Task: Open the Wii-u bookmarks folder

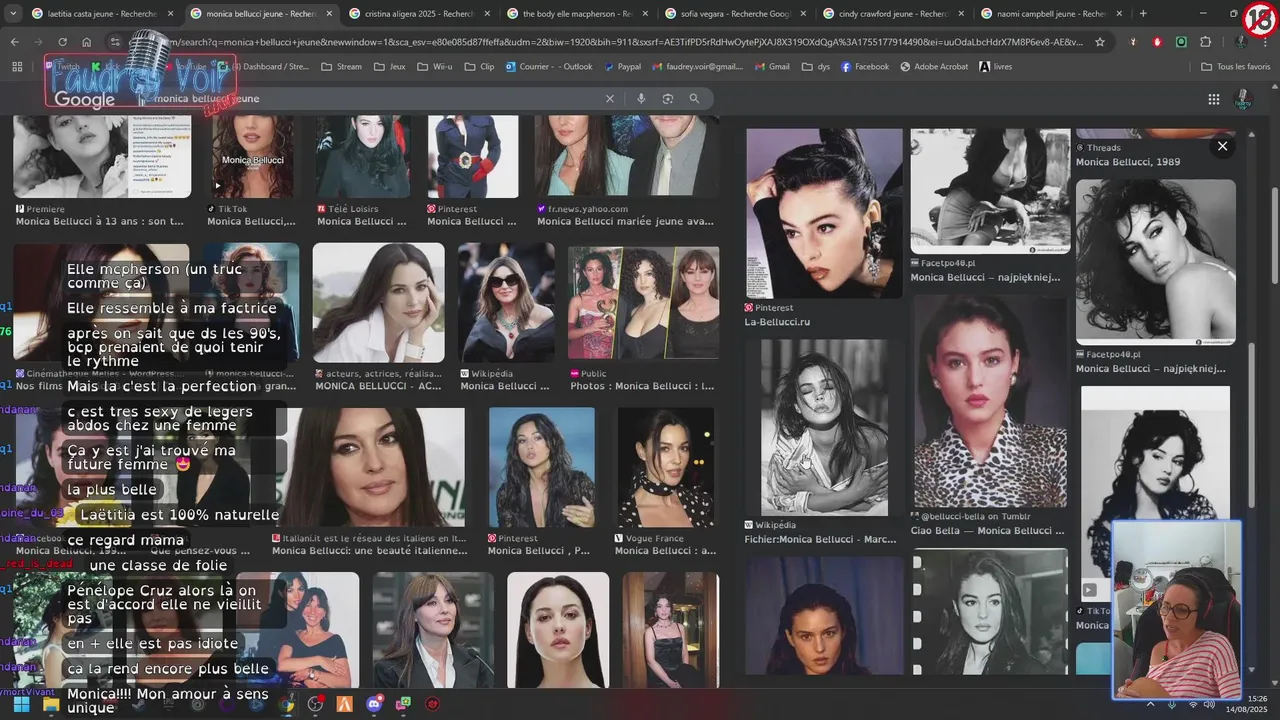Action: coord(434,67)
